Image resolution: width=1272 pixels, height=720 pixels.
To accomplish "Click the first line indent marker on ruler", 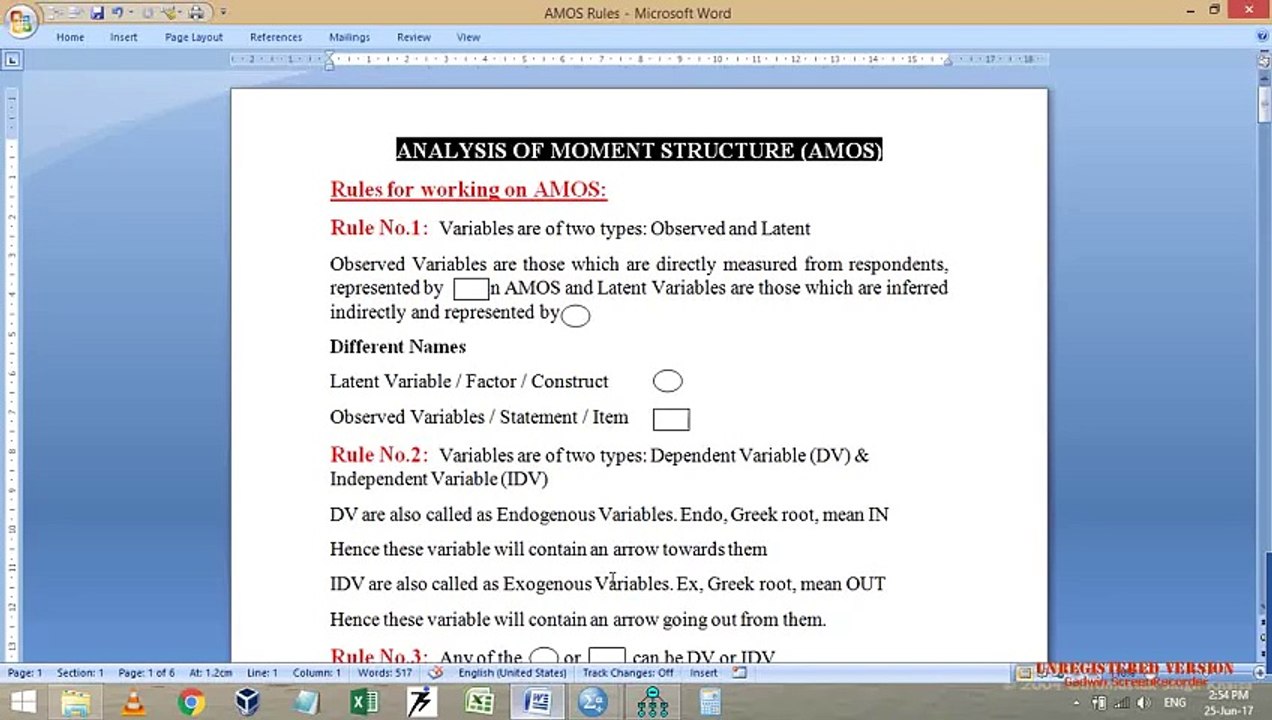I will (329, 55).
